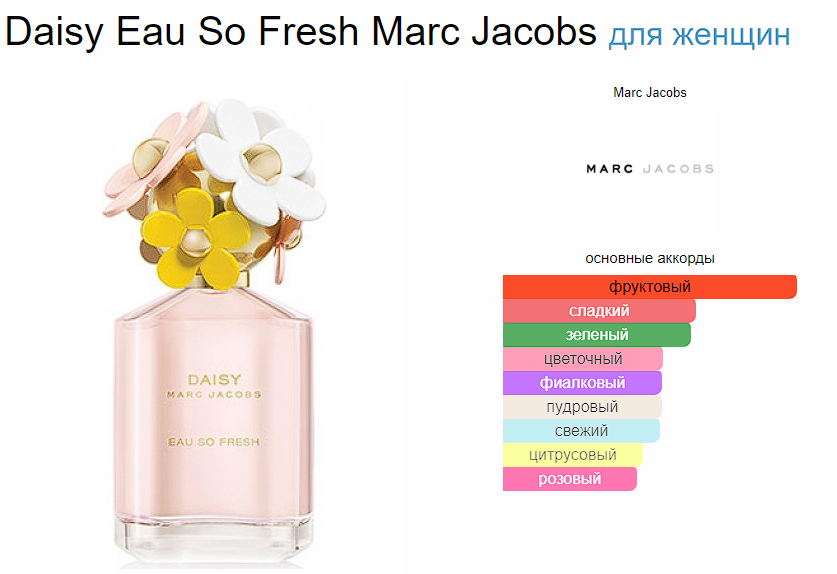
Task: Click the Daisy Eau So Fresh title
Action: pyautogui.click(x=301, y=32)
